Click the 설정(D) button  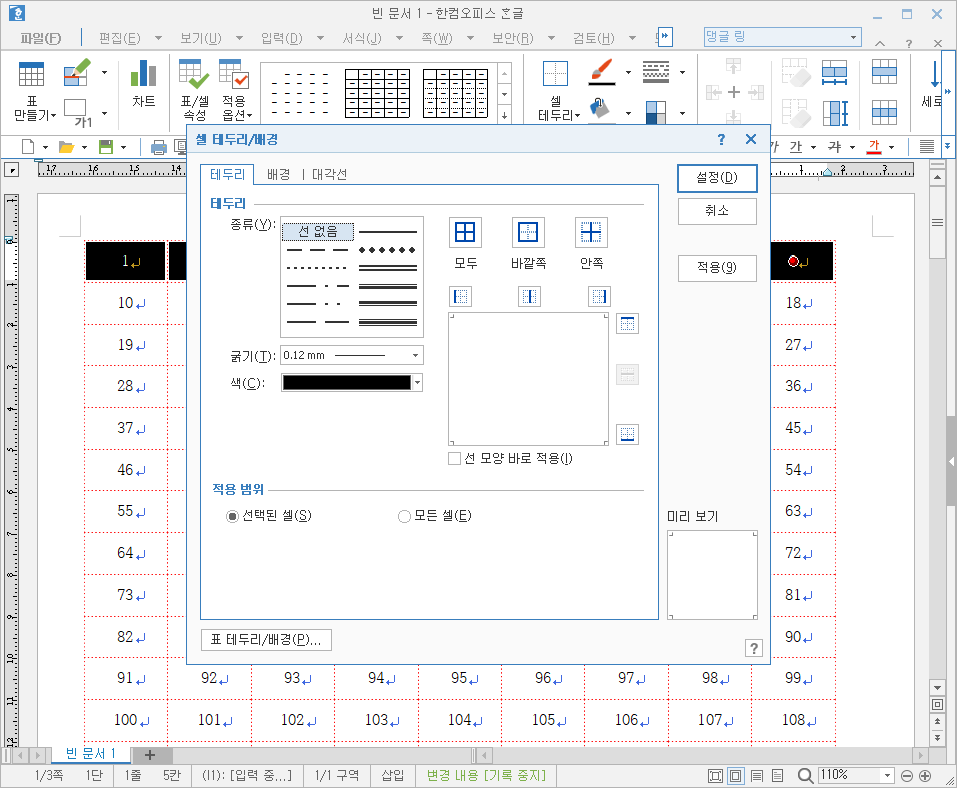[x=717, y=178]
